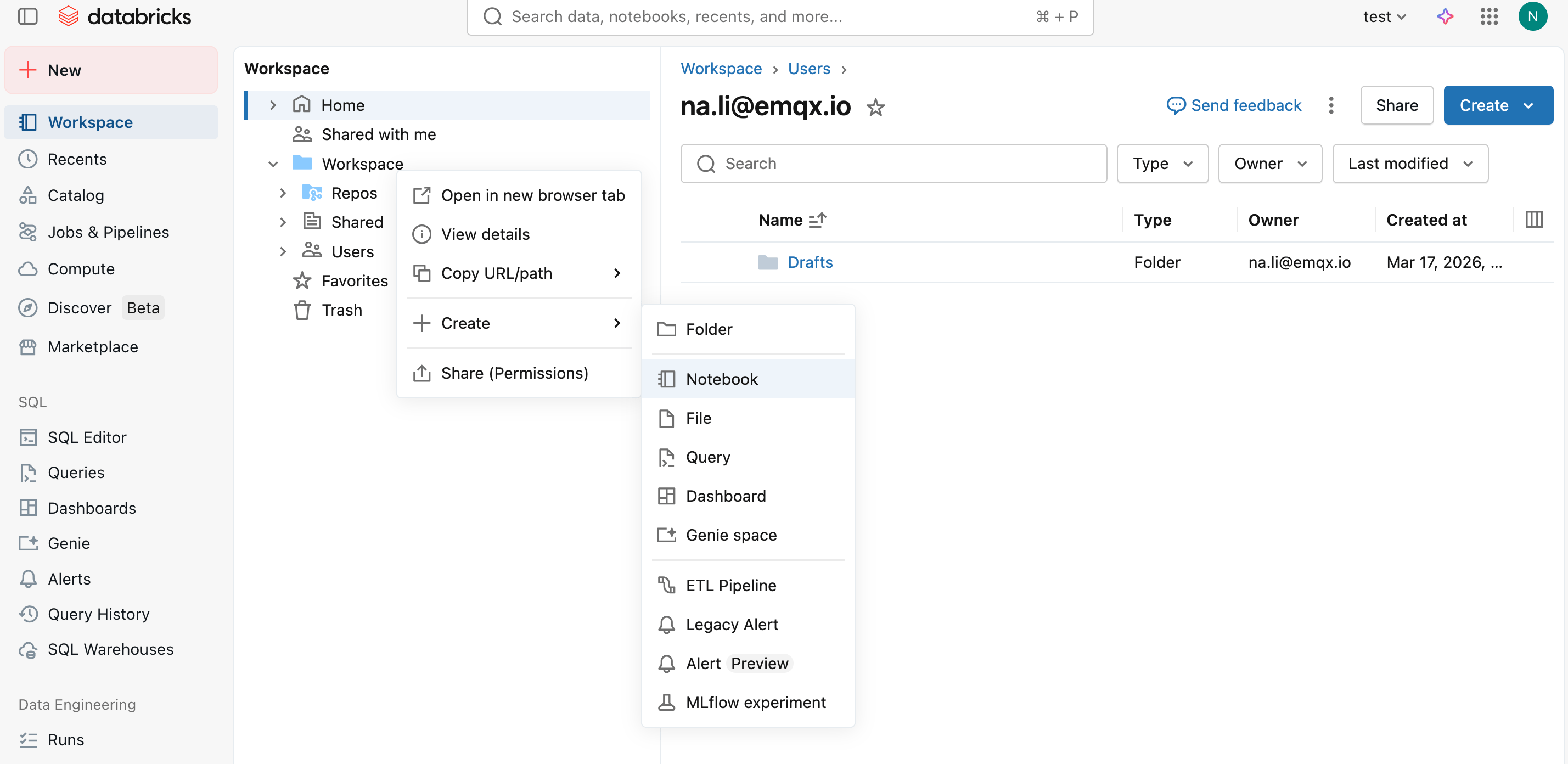The width and height of the screenshot is (1568, 764).
Task: Collapse the Workspace folder tree node
Action: (x=273, y=164)
